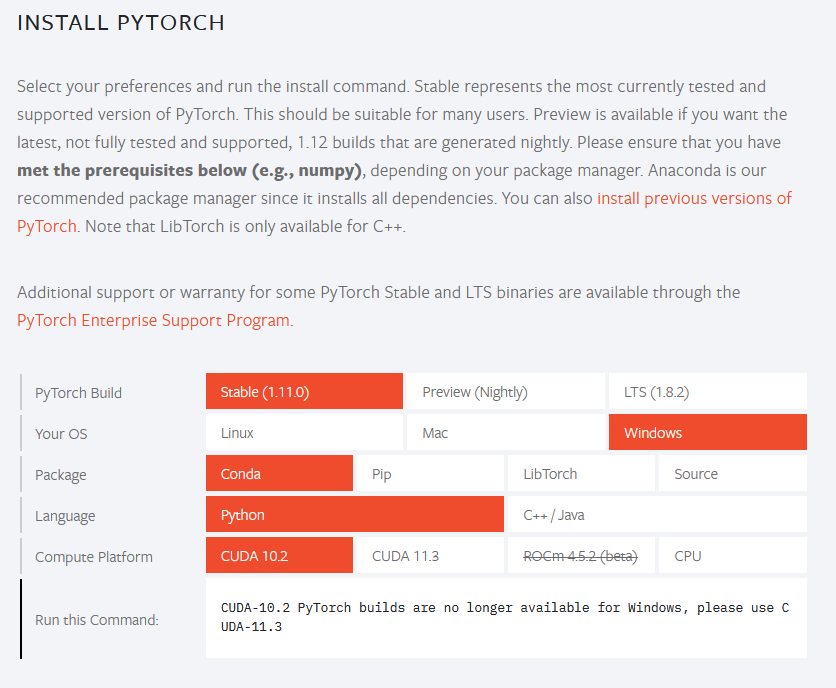Select C++ / Java language
The height and width of the screenshot is (688, 836).
coord(656,515)
